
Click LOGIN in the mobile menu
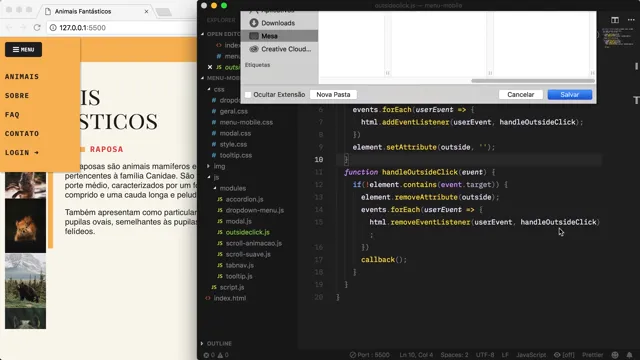click(x=22, y=153)
